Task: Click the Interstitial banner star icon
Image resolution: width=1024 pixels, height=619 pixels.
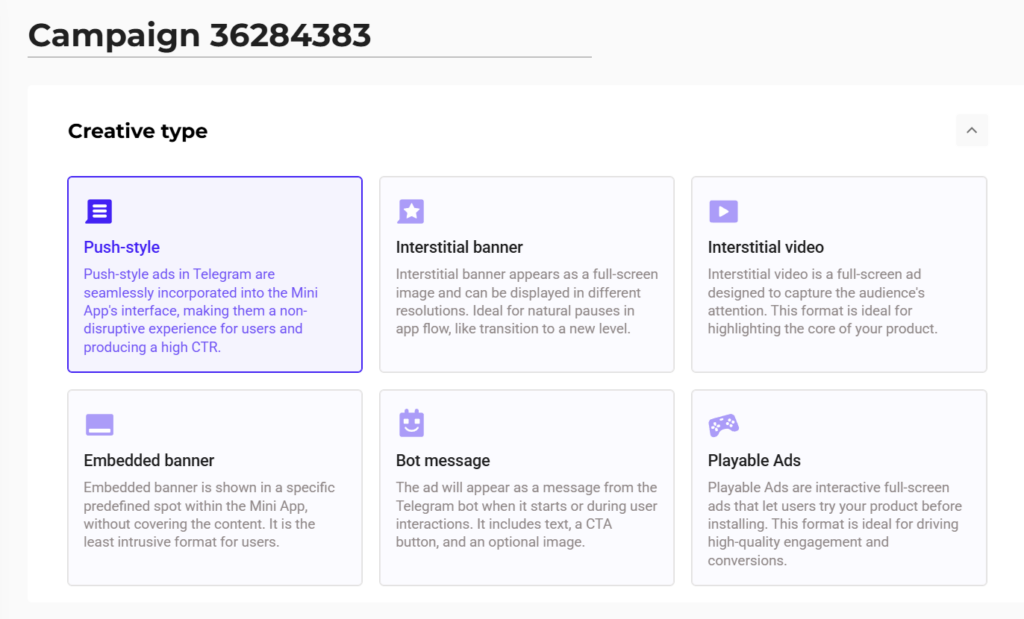Action: pos(411,211)
